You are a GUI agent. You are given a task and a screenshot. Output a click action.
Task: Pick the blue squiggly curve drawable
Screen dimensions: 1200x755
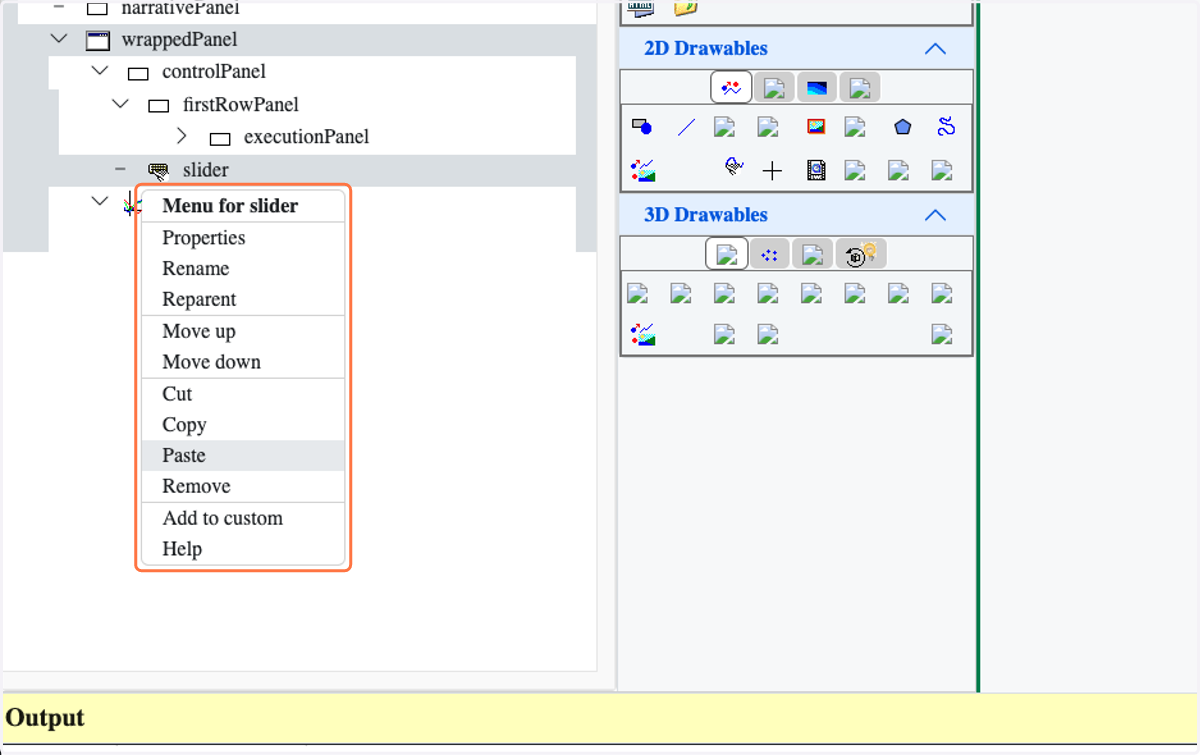coord(946,127)
